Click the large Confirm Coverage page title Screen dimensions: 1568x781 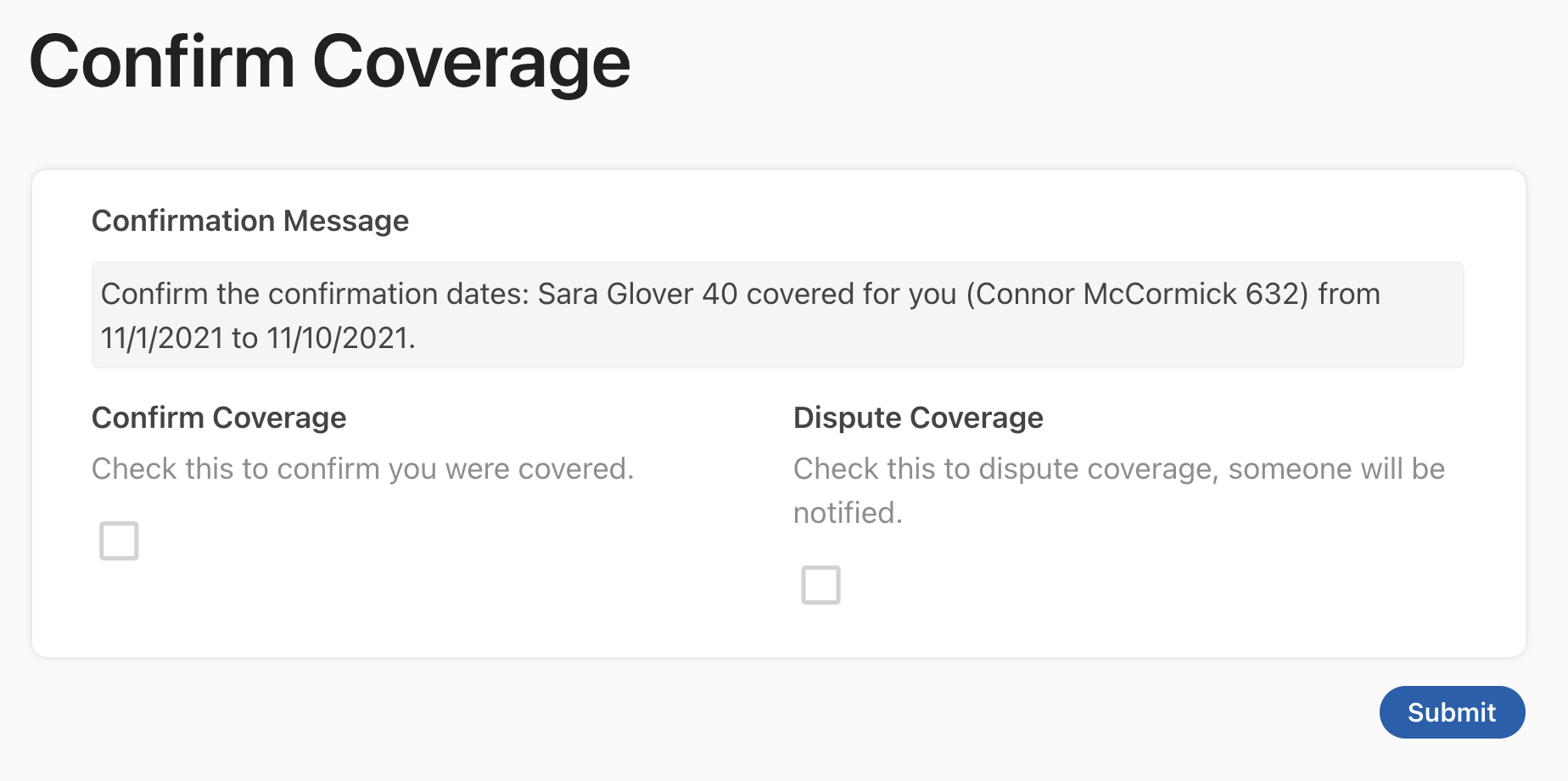point(329,62)
